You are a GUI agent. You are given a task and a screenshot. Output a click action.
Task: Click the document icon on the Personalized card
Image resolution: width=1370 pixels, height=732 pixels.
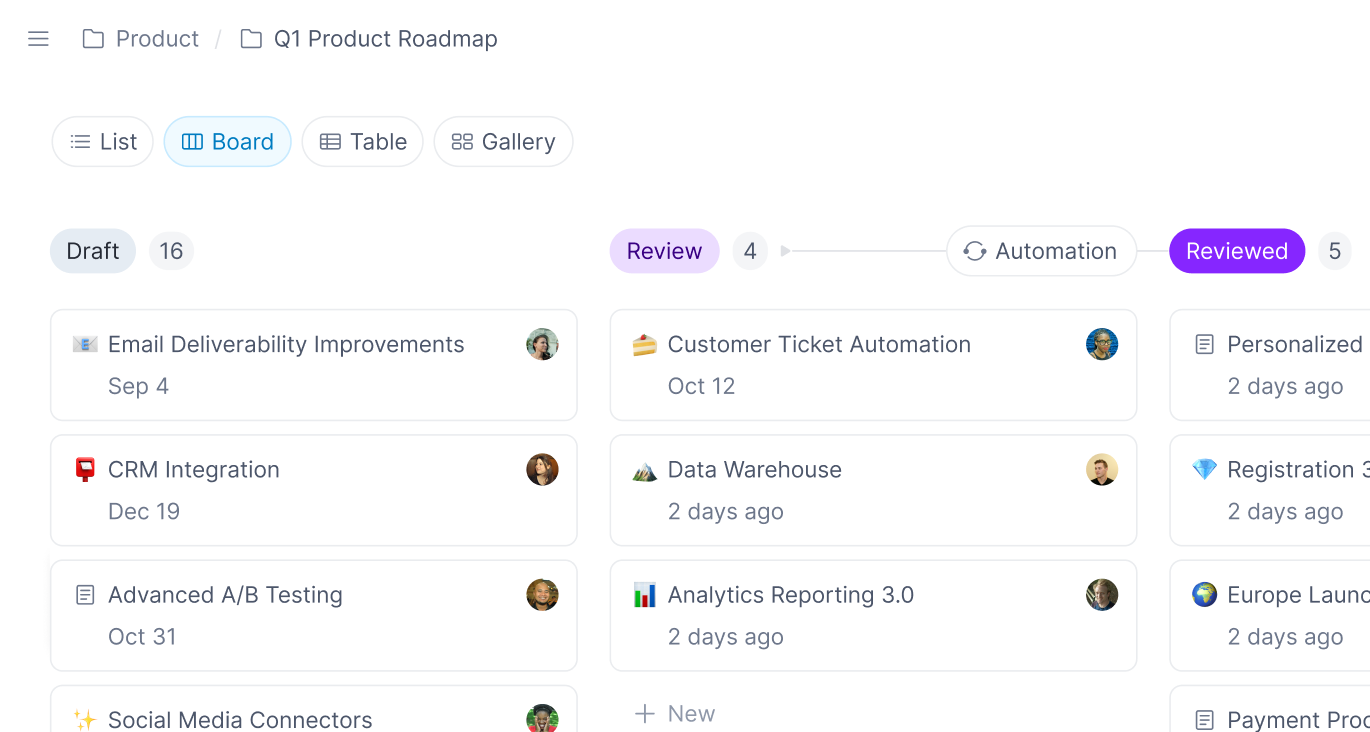(x=1205, y=344)
